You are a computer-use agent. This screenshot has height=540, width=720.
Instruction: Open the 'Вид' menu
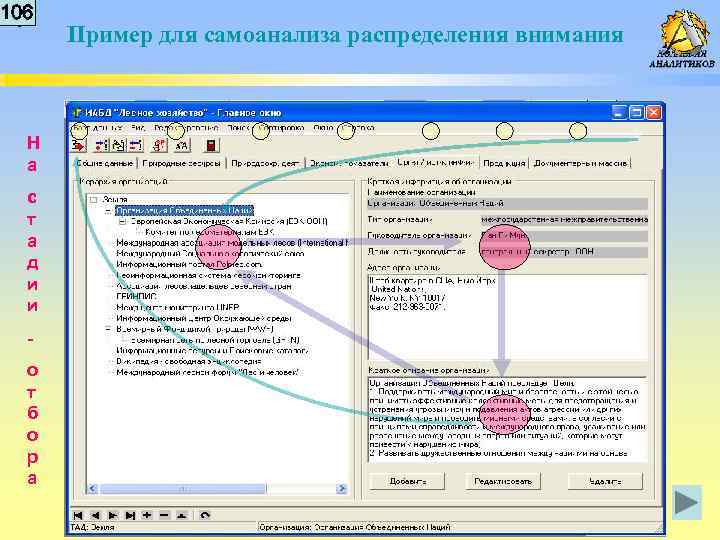[x=138, y=128]
